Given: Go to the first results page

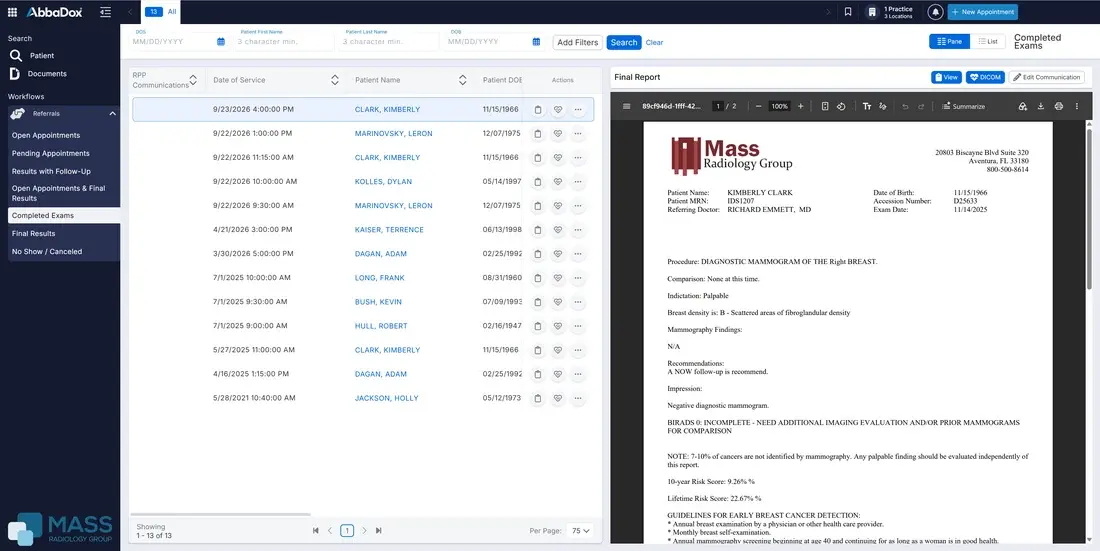Looking at the screenshot, I should (315, 531).
